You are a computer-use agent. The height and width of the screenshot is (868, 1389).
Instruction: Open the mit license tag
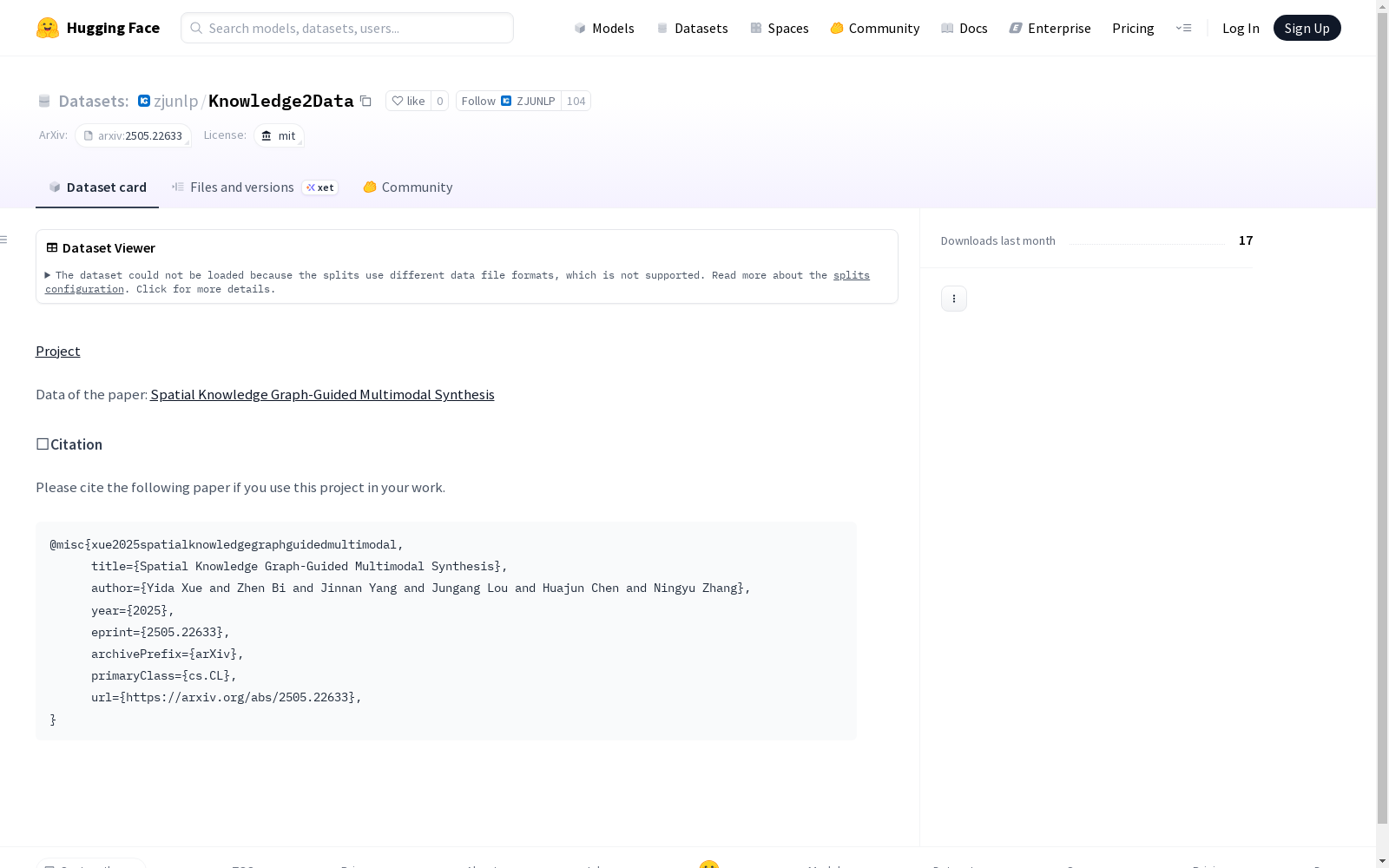tap(279, 135)
